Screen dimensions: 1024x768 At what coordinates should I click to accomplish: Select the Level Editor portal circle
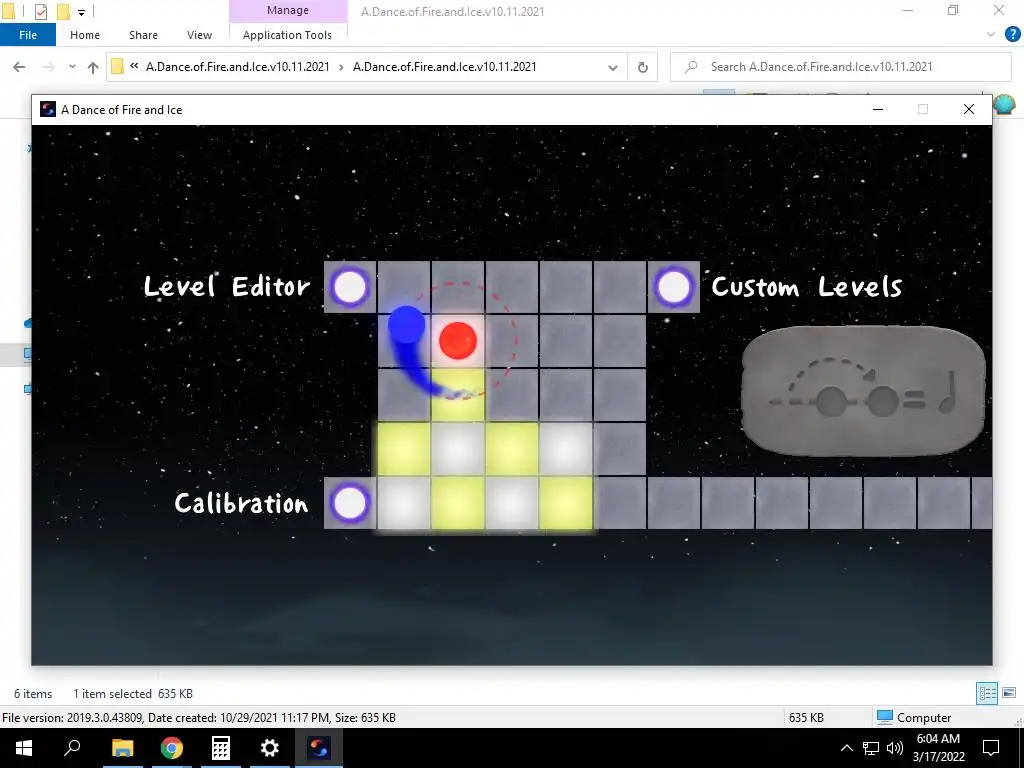pos(350,287)
